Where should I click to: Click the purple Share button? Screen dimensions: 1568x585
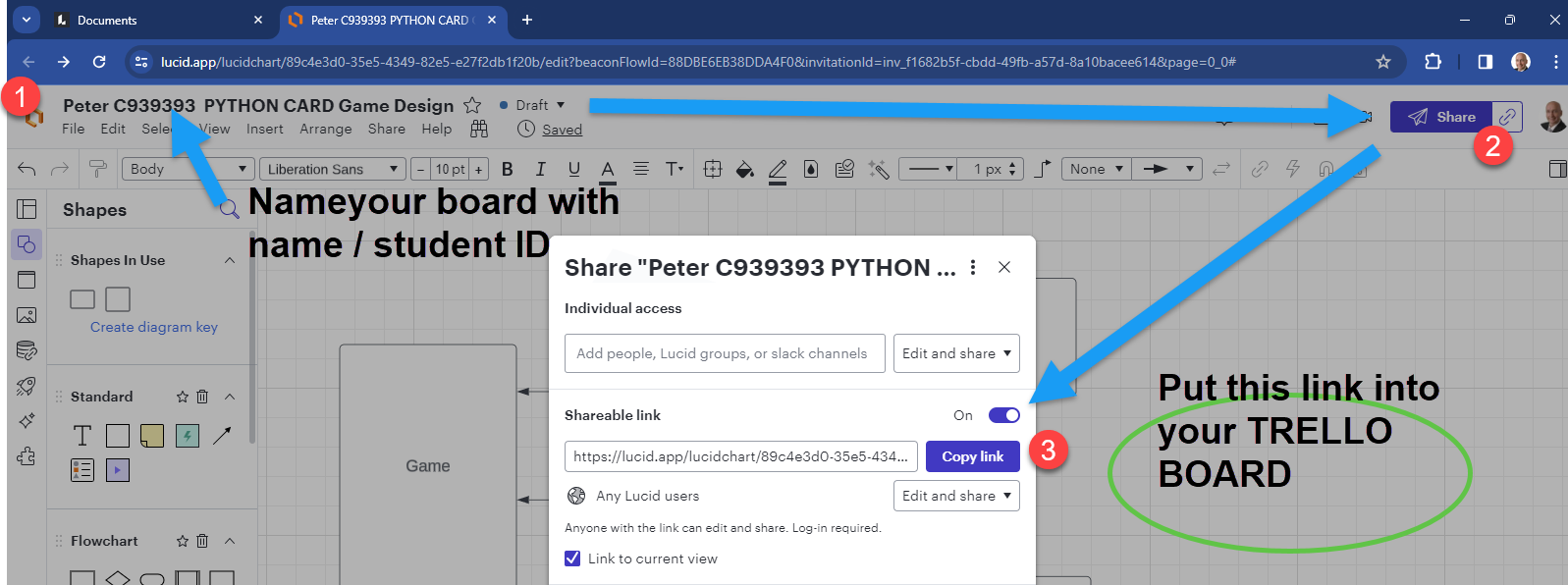click(1441, 117)
